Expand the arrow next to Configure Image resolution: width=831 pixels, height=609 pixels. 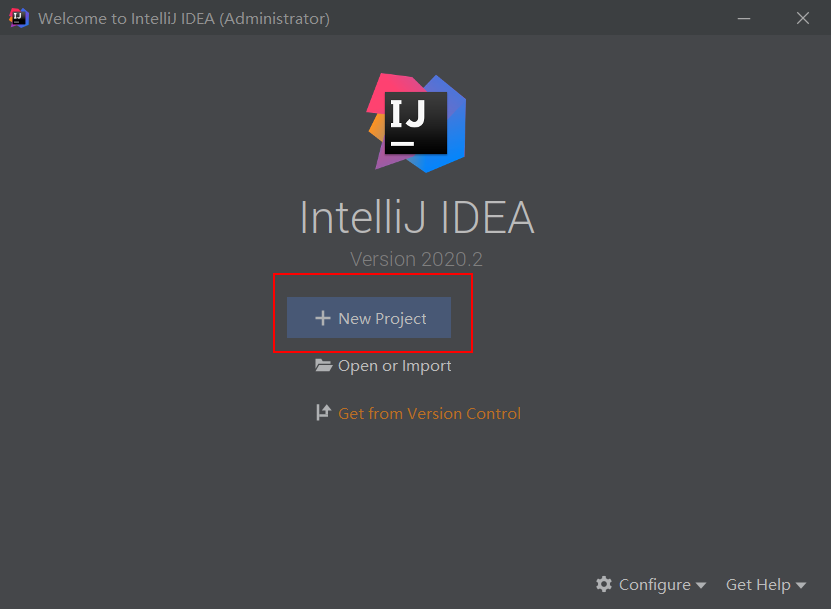click(701, 585)
